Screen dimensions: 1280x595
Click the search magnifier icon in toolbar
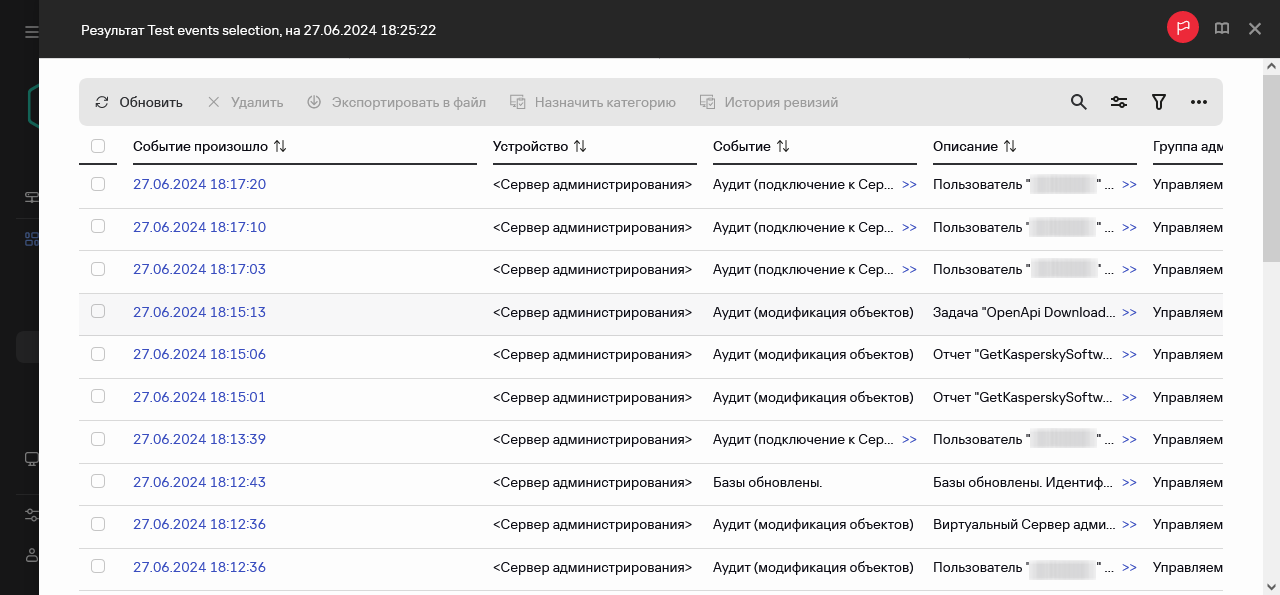point(1078,102)
